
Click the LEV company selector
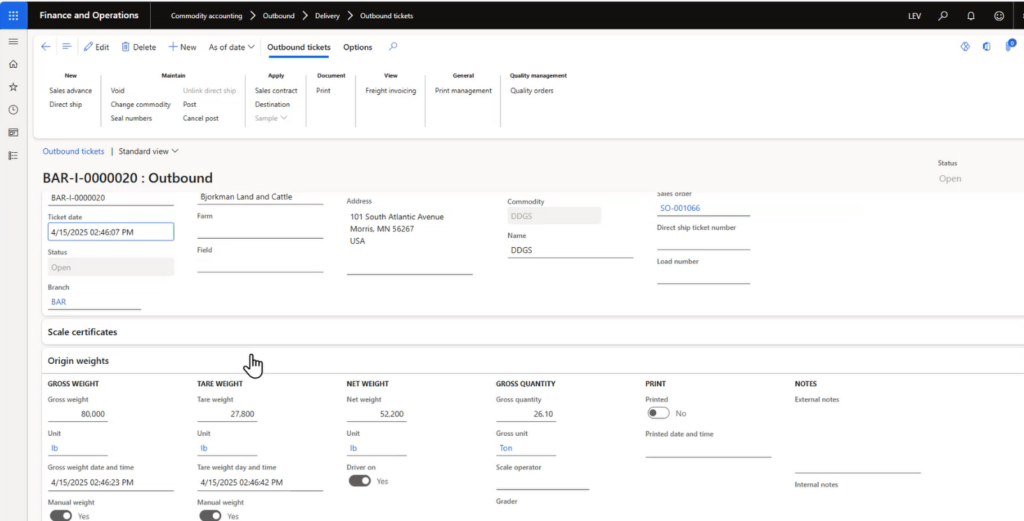tap(914, 16)
